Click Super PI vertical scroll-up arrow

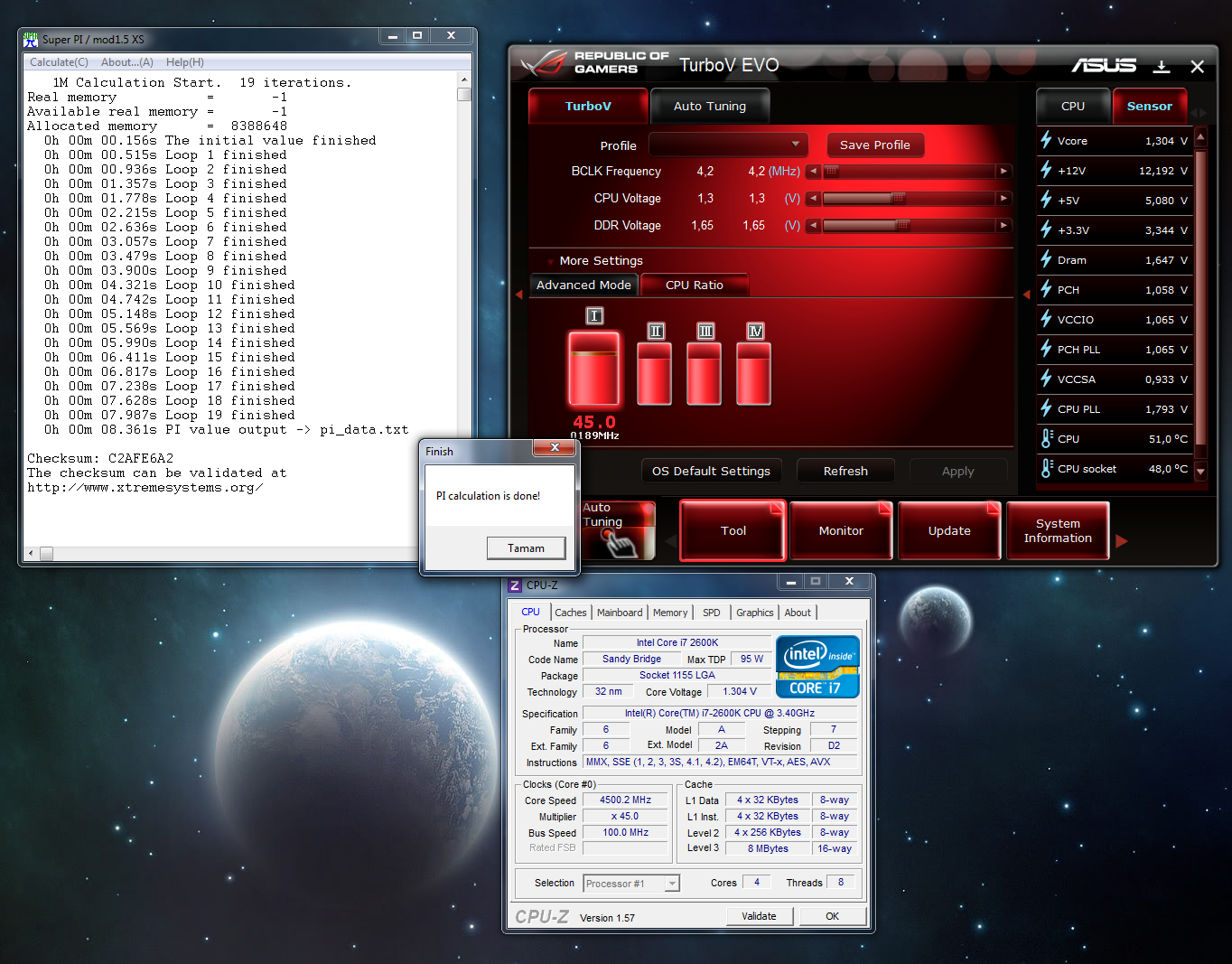point(464,80)
